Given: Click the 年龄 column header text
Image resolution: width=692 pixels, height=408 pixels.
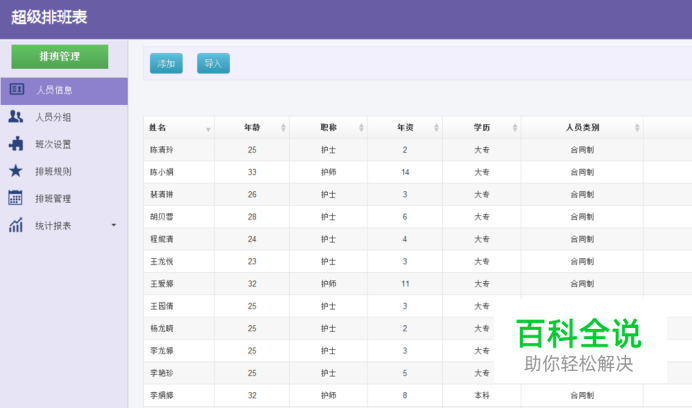Looking at the screenshot, I should (x=252, y=128).
